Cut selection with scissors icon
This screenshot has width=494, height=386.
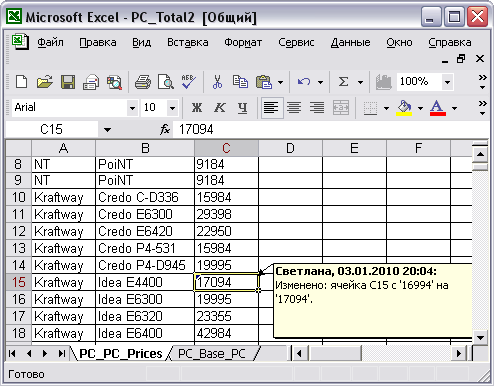click(217, 82)
